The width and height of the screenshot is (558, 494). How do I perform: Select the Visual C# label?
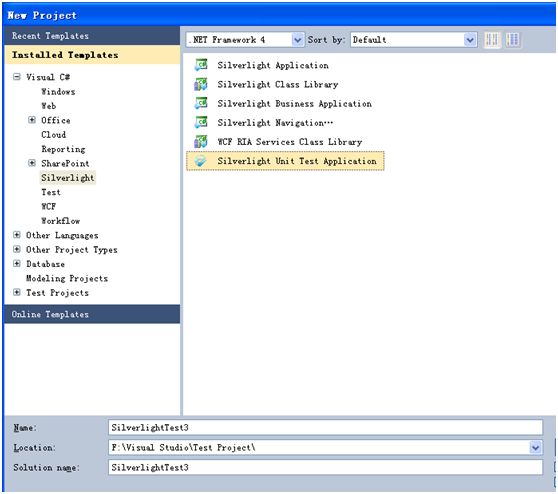tap(48, 77)
